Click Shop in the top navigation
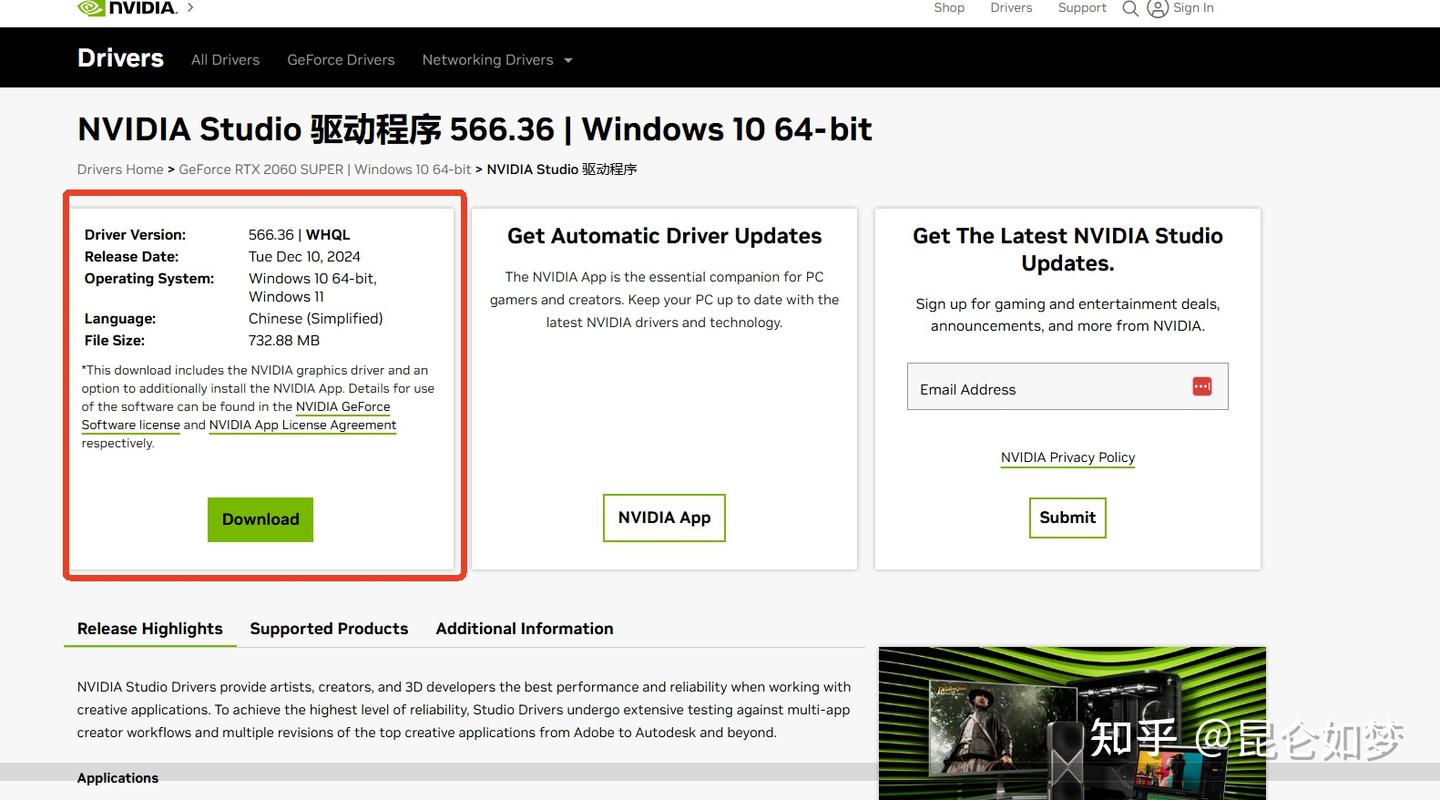The height and width of the screenshot is (800, 1440). [948, 7]
